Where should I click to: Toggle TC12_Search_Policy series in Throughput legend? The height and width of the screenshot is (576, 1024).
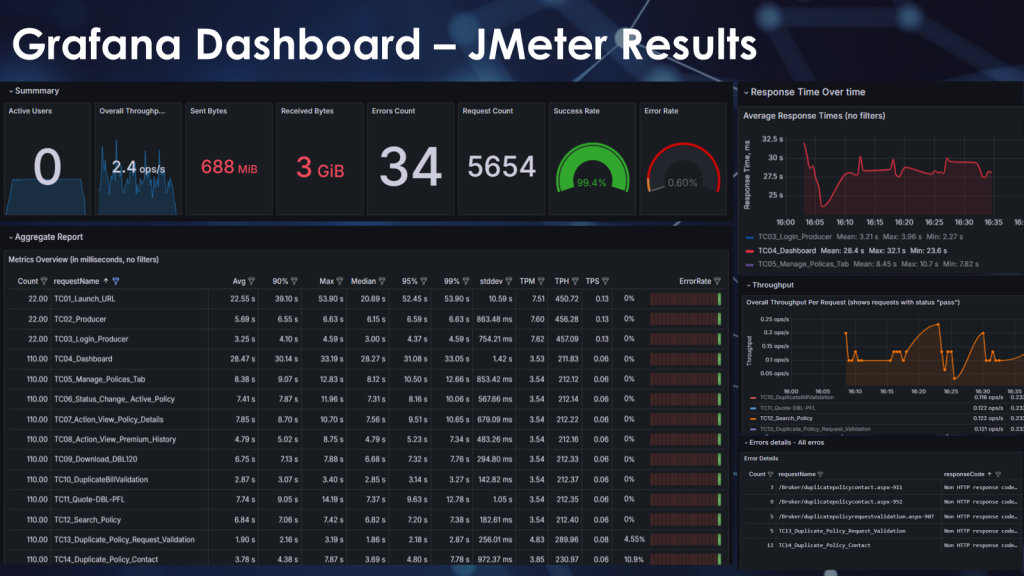click(x=786, y=419)
